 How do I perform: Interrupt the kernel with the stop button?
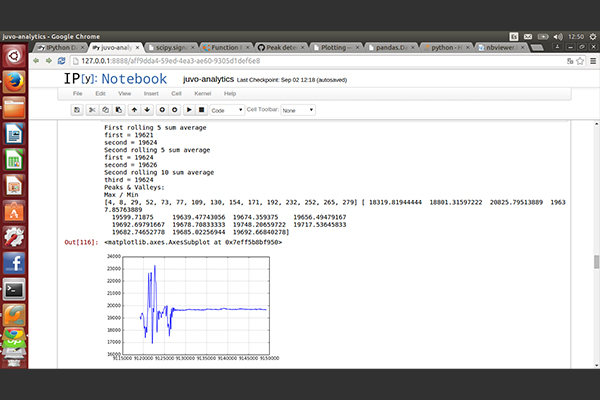point(201,109)
